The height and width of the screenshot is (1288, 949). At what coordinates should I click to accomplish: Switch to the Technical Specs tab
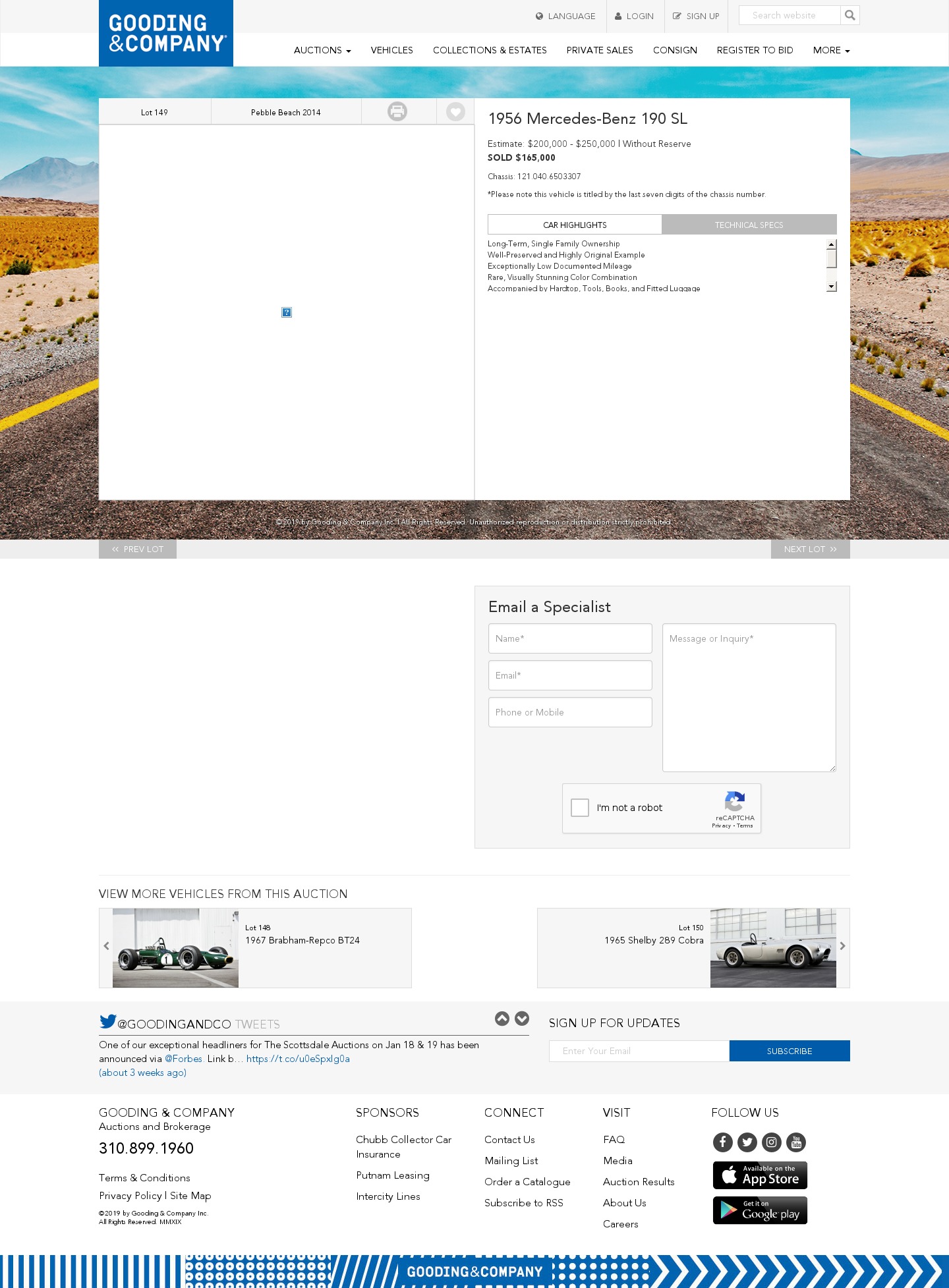click(749, 225)
